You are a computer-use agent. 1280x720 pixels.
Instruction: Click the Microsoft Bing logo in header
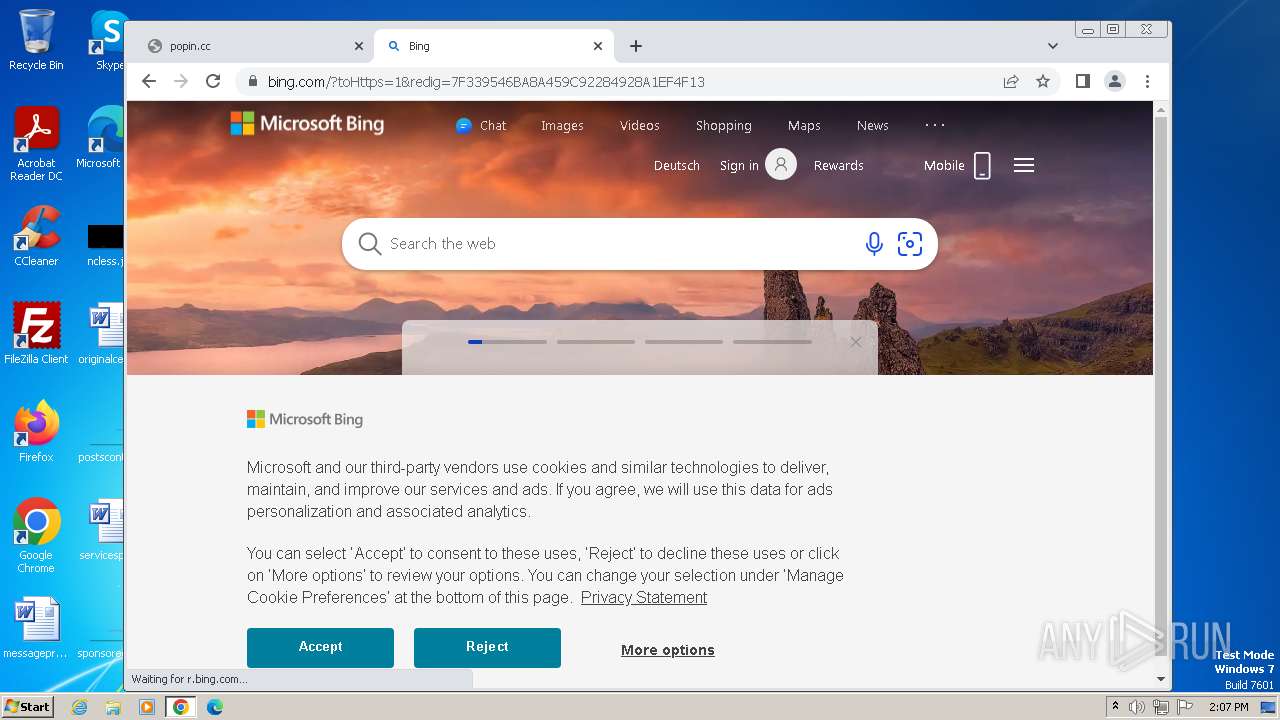tap(307, 124)
